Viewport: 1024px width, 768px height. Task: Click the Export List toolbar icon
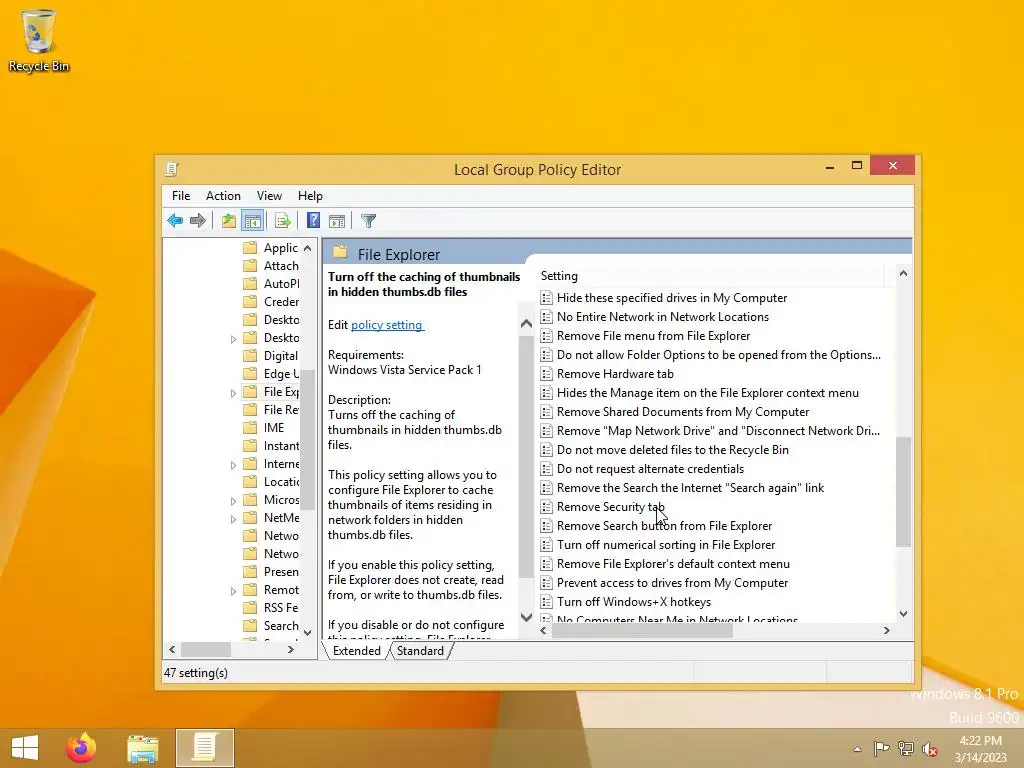point(283,221)
